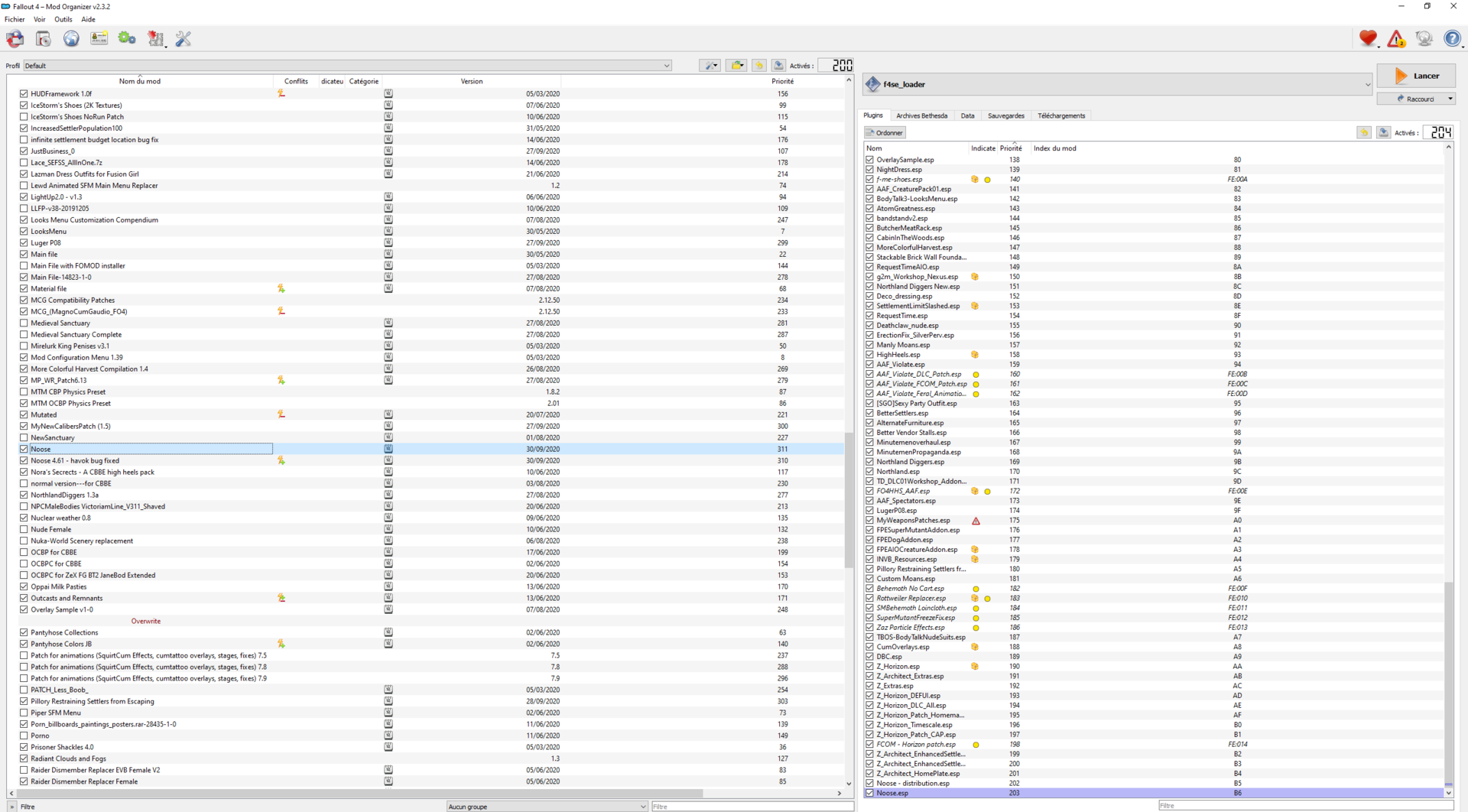Click the red warning flag on MyWeaponsPatches.esp

[x=976, y=521]
